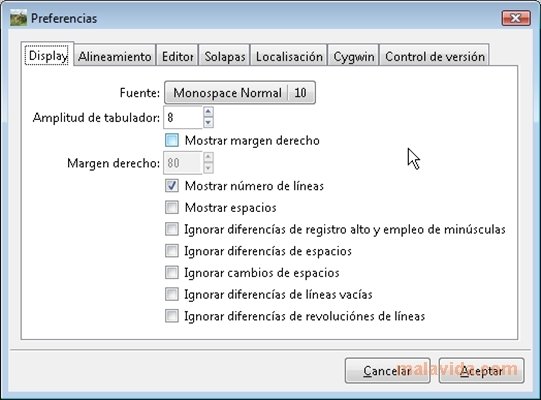Check Ignorar diferencias de líneas vacías
The width and height of the screenshot is (541, 400).
point(172,294)
